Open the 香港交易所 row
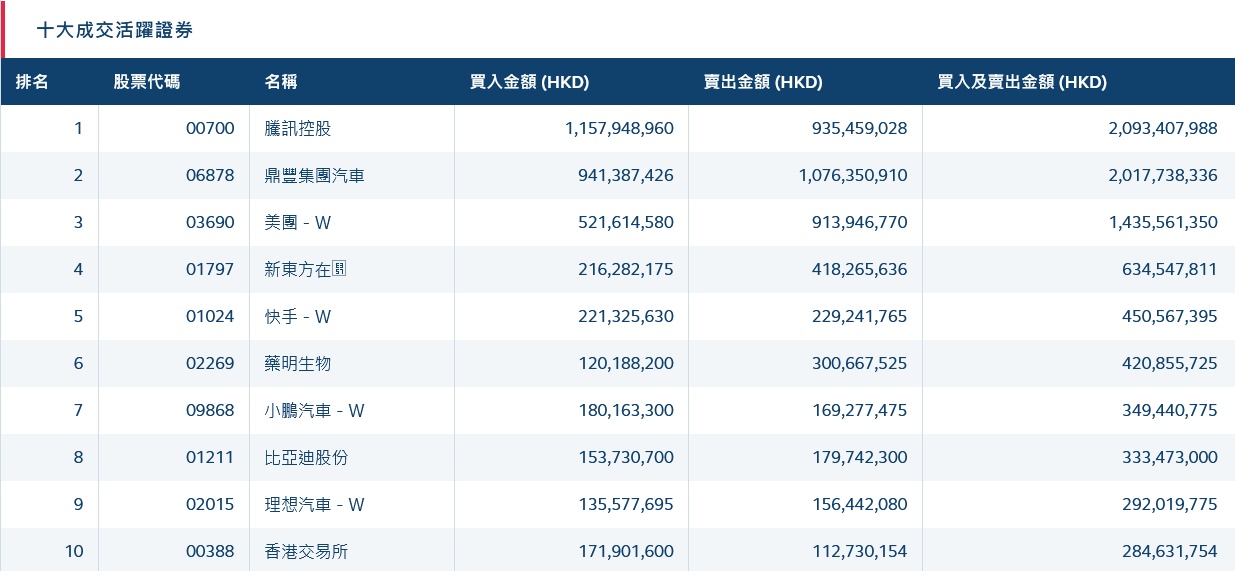 click(x=617, y=551)
